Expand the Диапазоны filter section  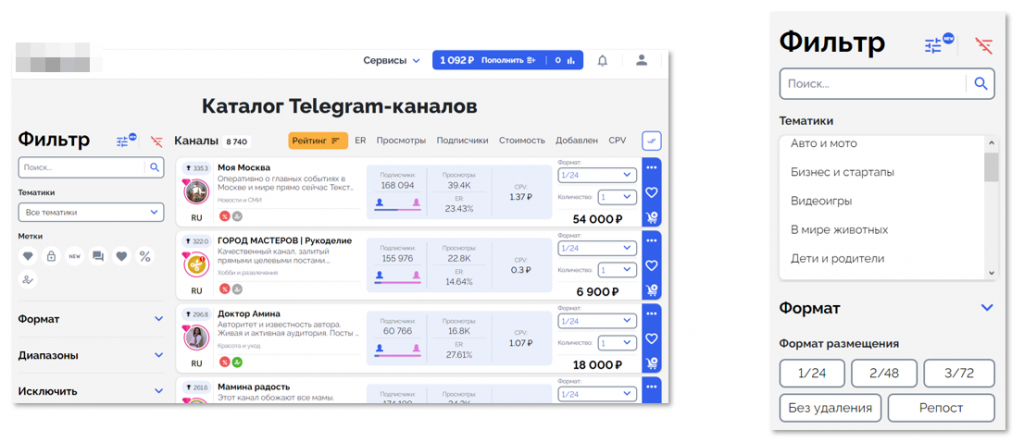click(x=91, y=355)
